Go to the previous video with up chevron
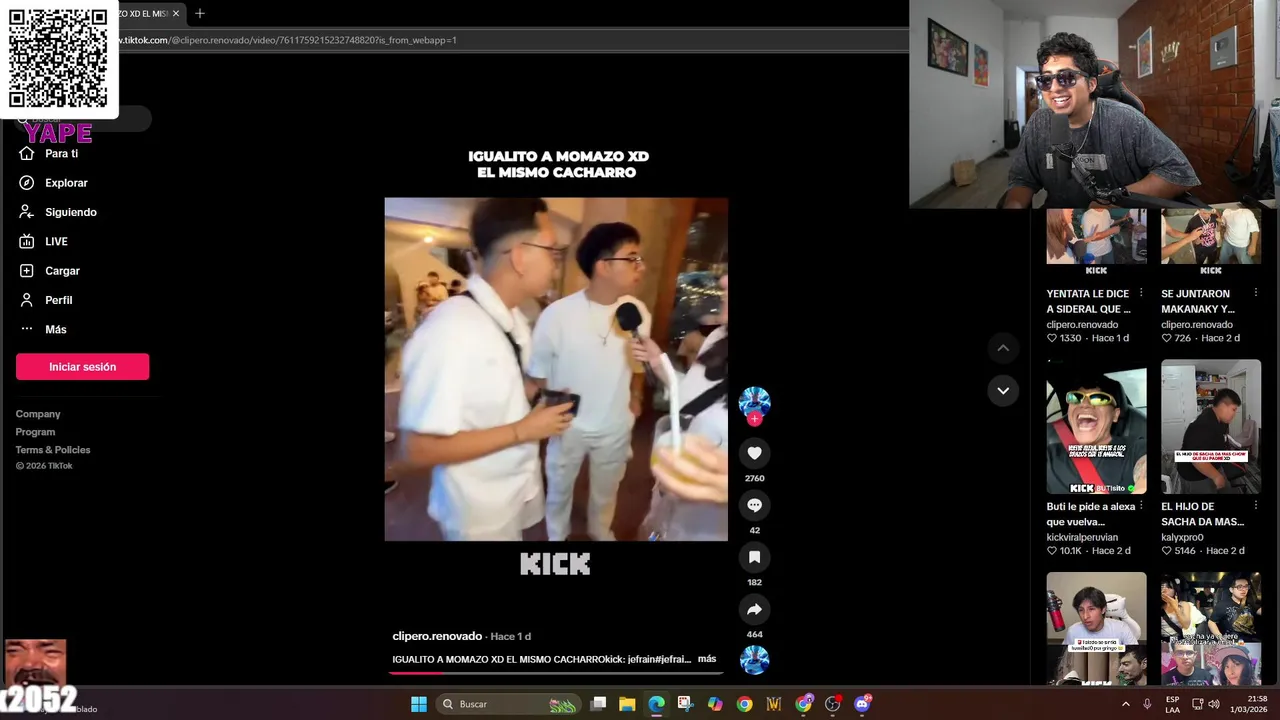The image size is (1280, 720). pyautogui.click(x=1003, y=348)
